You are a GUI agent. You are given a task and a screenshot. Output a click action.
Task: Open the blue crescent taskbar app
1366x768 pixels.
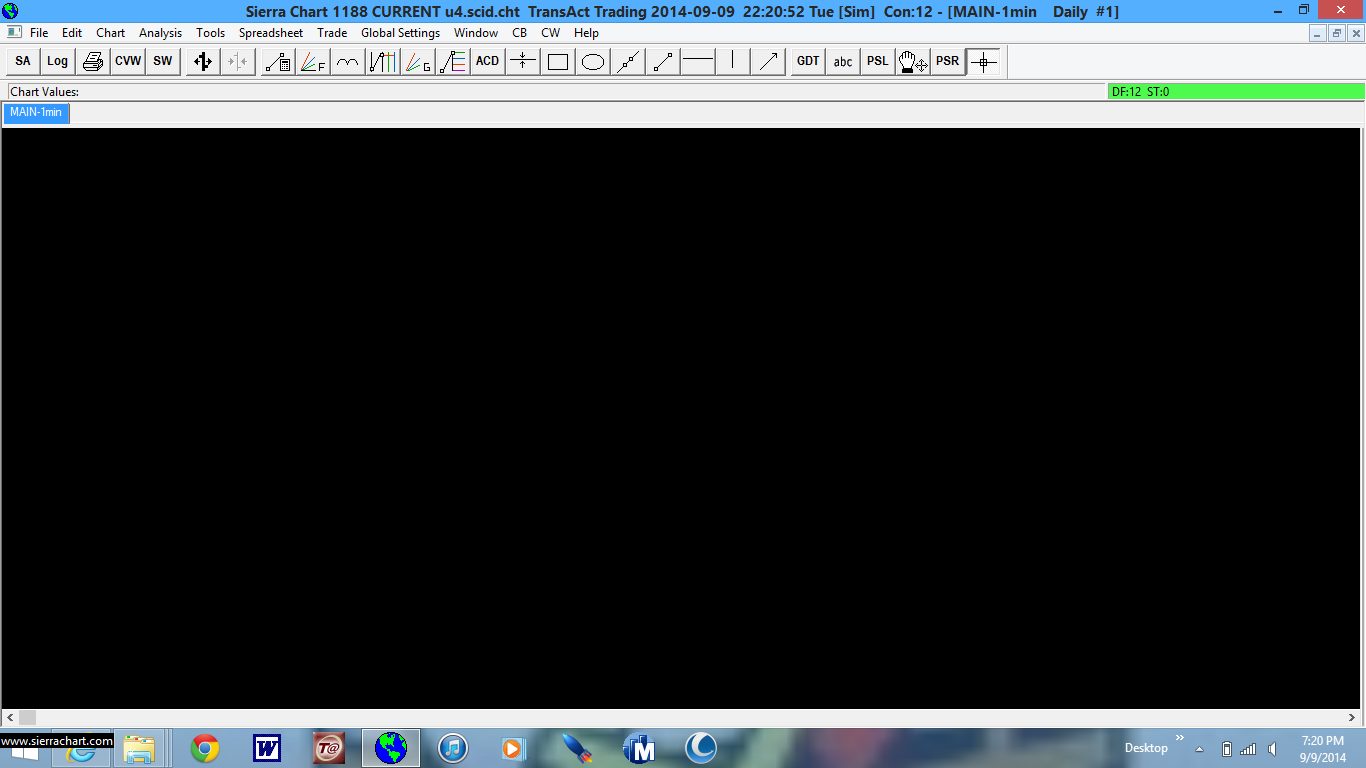coord(701,748)
